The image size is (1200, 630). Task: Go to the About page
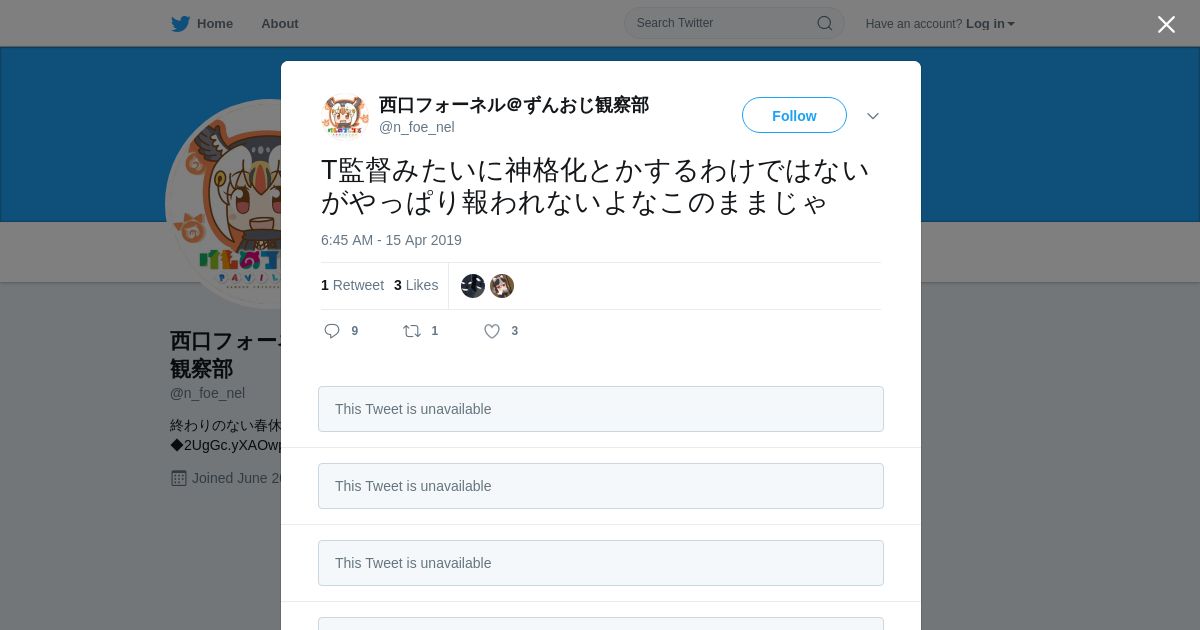click(280, 24)
